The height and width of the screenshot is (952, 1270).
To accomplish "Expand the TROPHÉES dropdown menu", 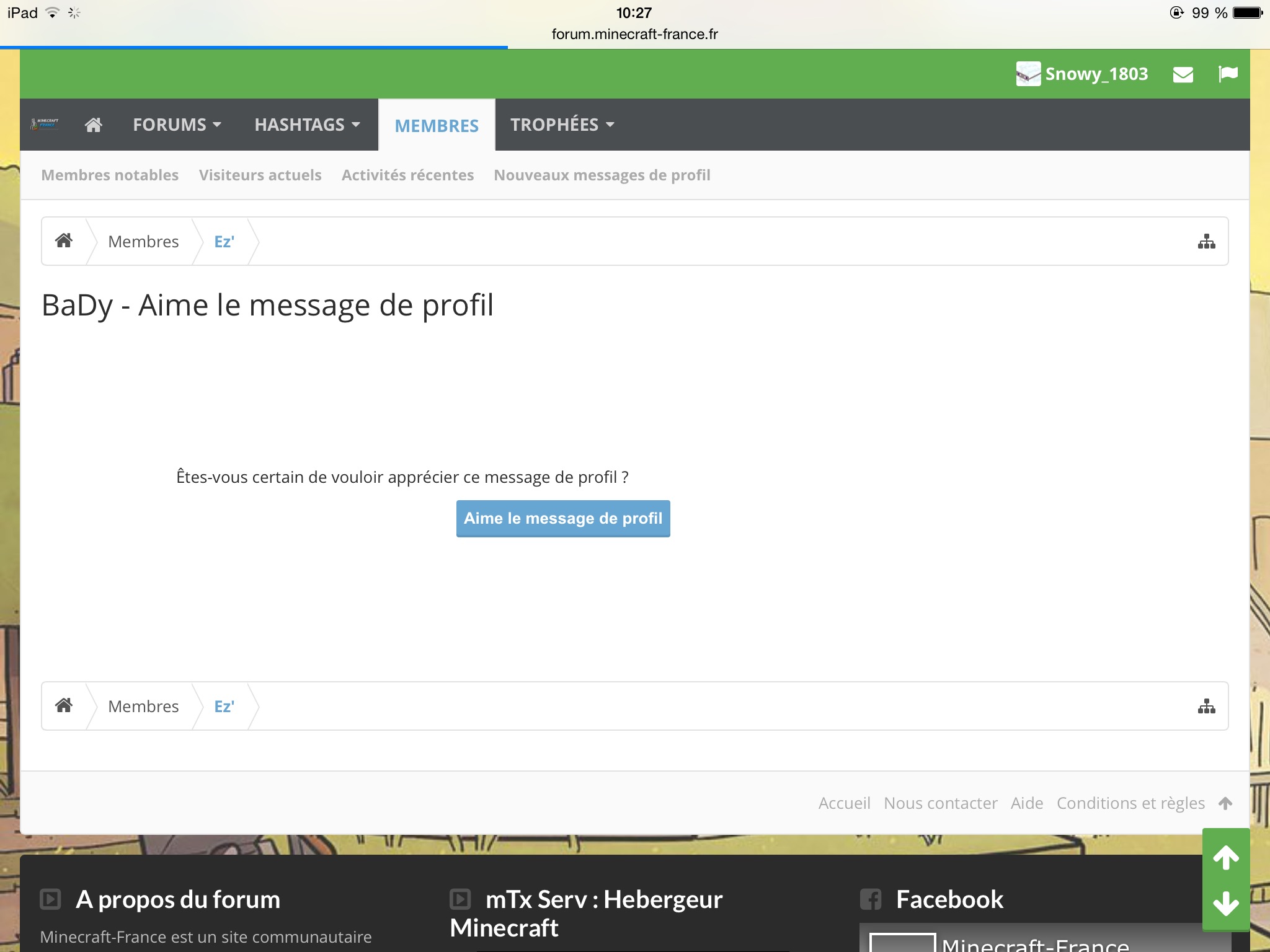I will pyautogui.click(x=562, y=125).
